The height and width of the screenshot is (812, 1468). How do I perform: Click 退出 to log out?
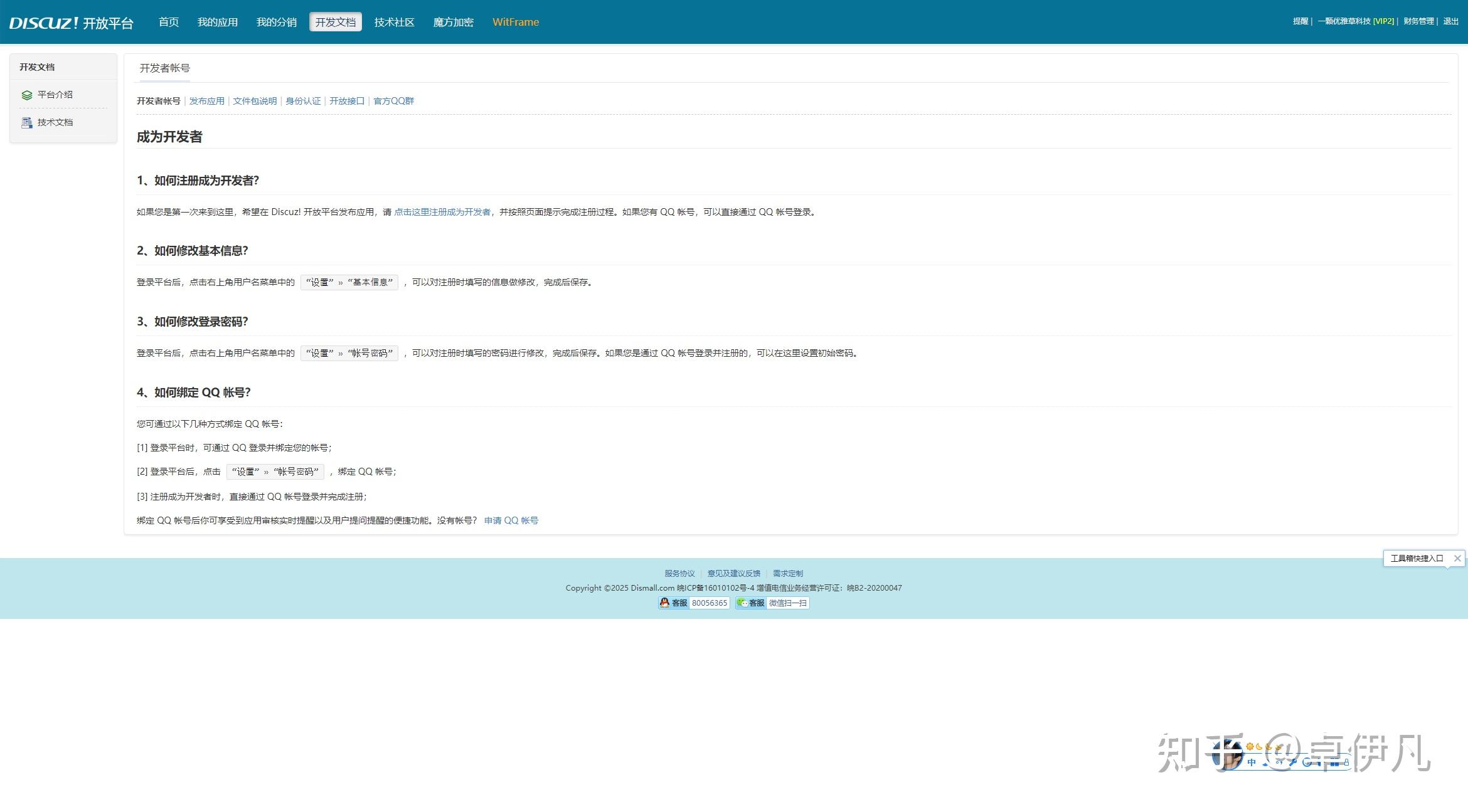1450,21
